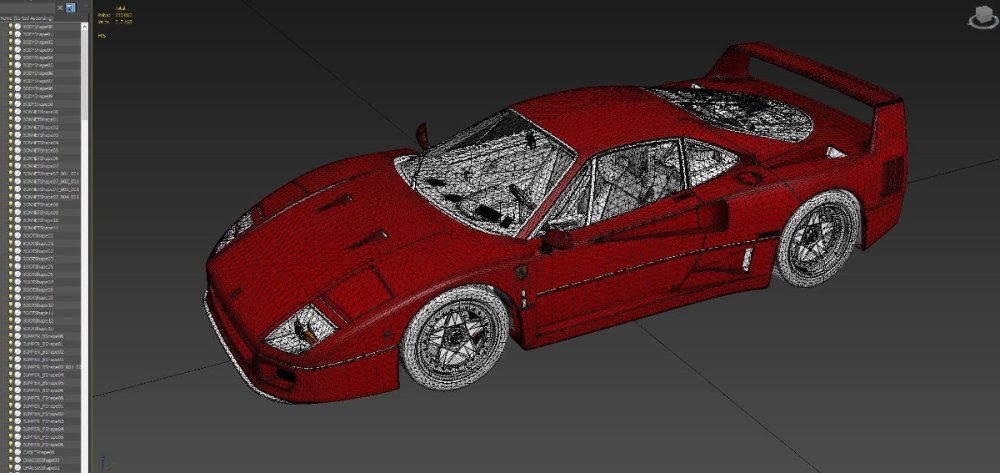Click the geometry icon of BODYShape03
Screen dimensions: 1000x473
click(x=17, y=50)
